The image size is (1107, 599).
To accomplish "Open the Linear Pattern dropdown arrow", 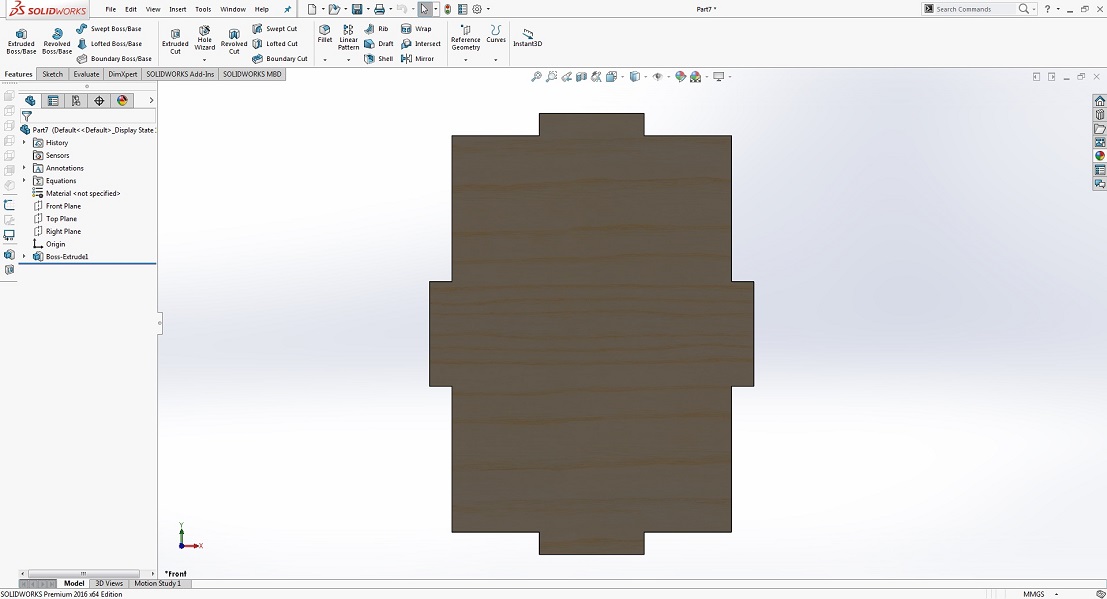I will coord(348,60).
